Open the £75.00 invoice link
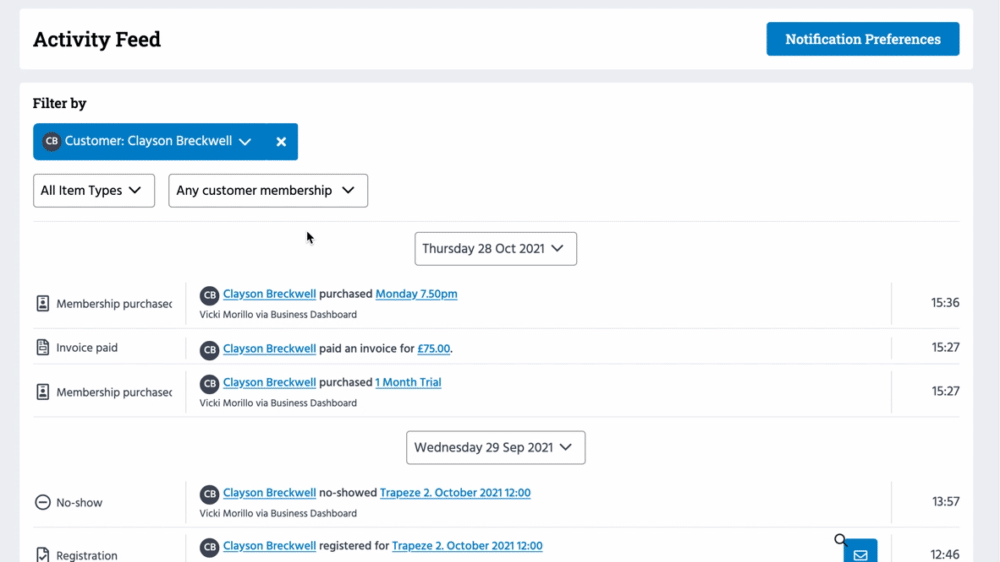The height and width of the screenshot is (562, 1000). [433, 349]
